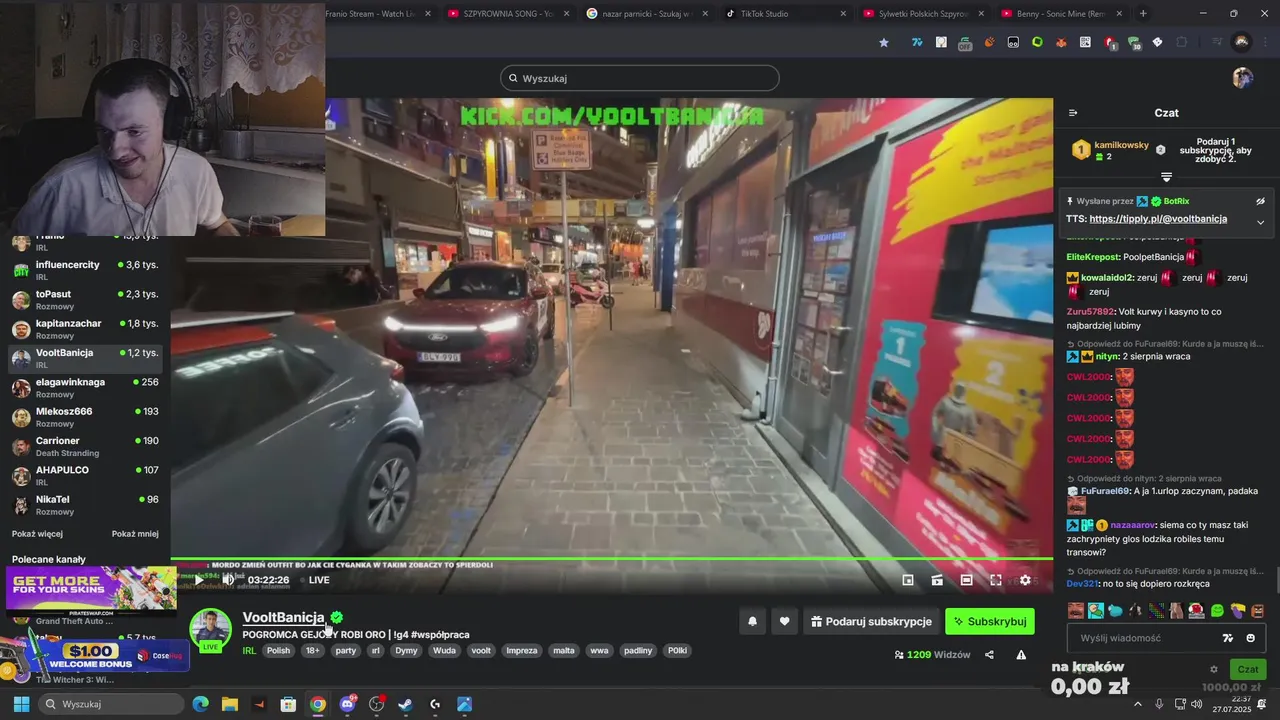Report the stream with the warning triangle
The width and height of the screenshot is (1280, 720).
(x=1021, y=655)
